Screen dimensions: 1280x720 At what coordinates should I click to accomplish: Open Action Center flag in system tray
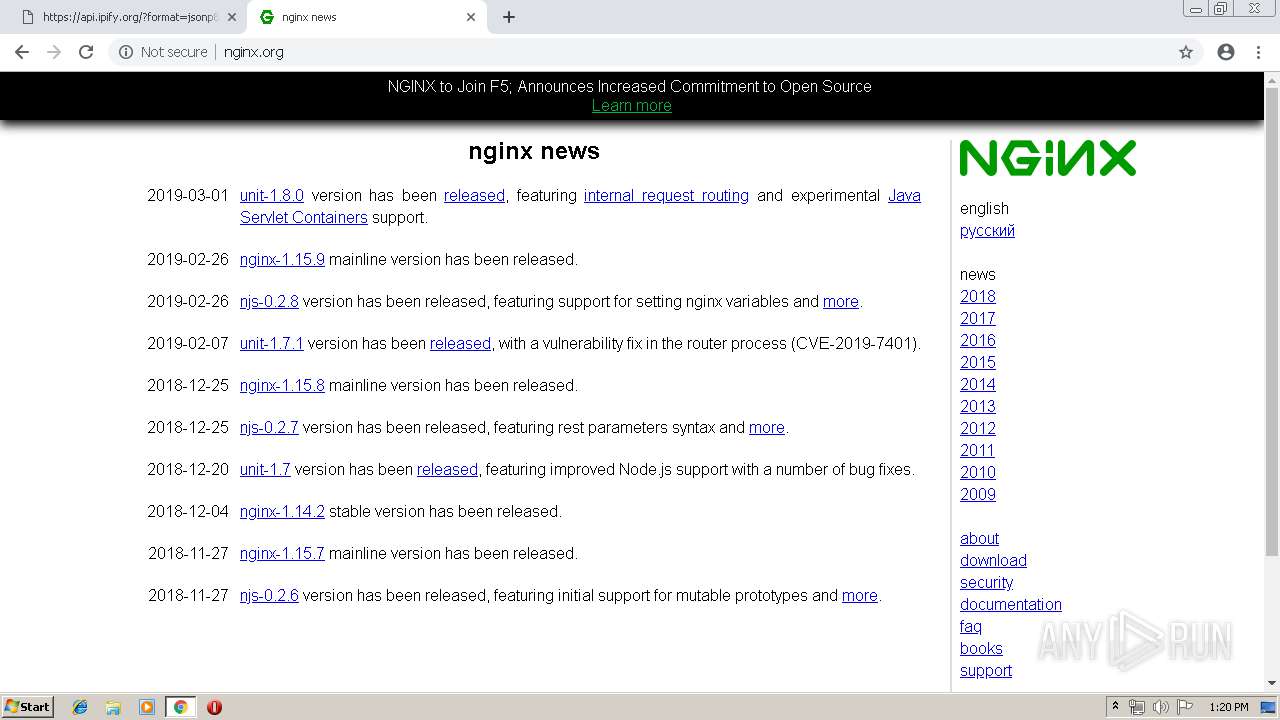tap(1185, 707)
